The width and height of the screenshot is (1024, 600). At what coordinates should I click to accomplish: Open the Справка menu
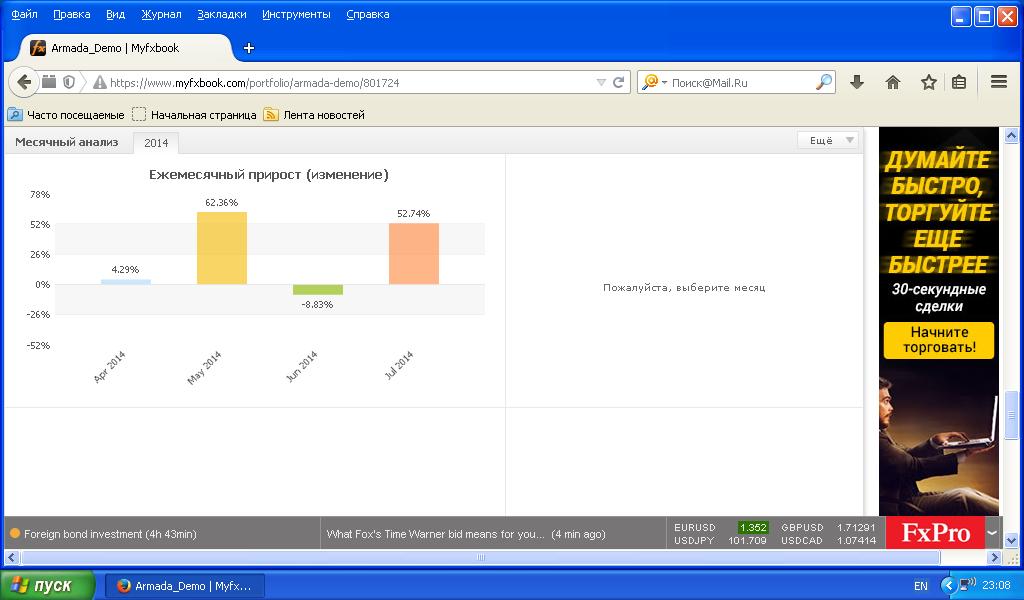[368, 14]
